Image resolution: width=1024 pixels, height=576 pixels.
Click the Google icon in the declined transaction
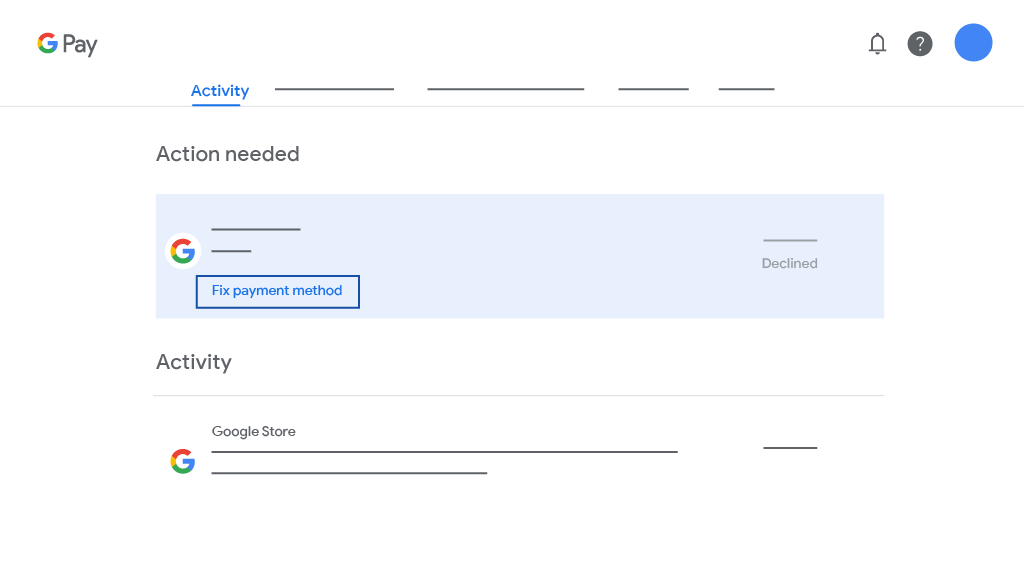(183, 251)
